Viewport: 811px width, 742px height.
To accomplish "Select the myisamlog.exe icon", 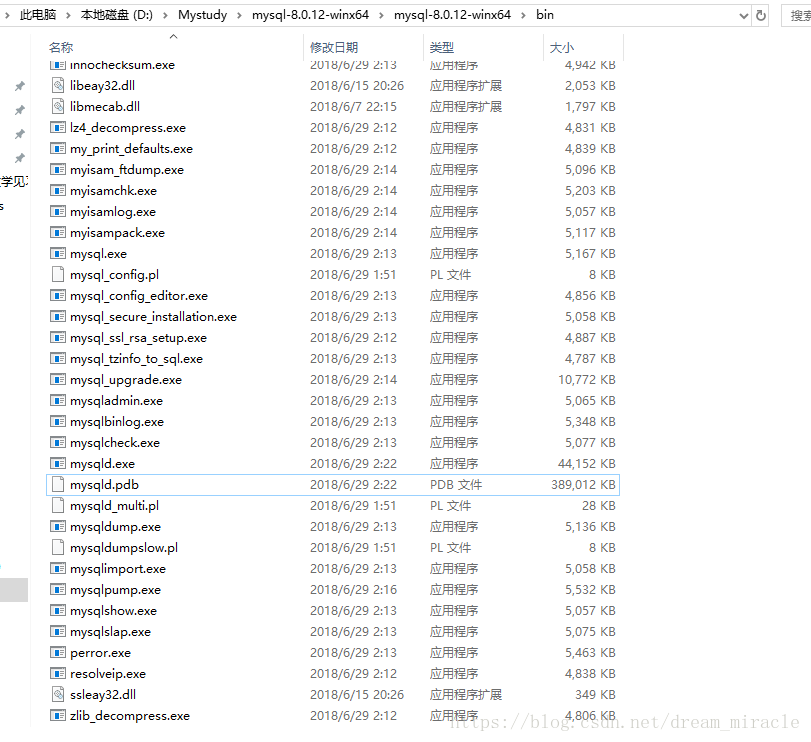I will click(x=58, y=211).
